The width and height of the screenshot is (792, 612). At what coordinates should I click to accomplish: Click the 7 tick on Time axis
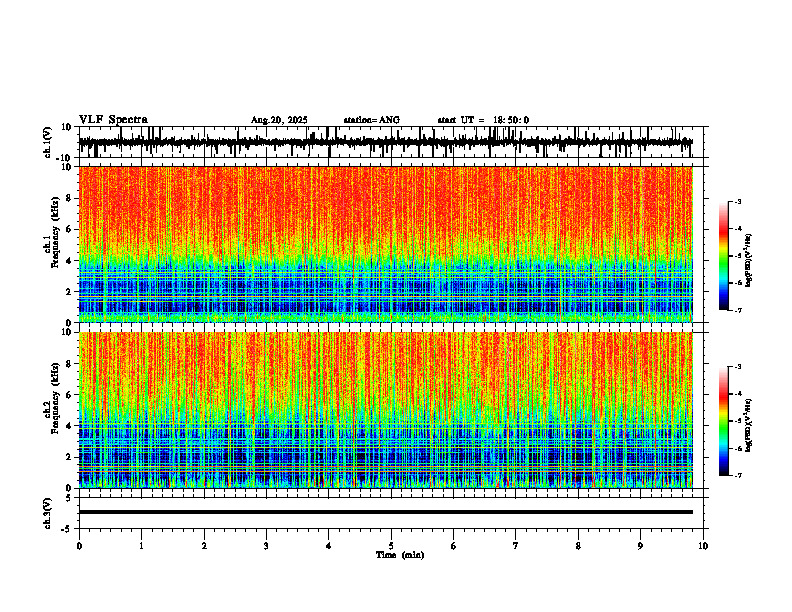pos(516,546)
